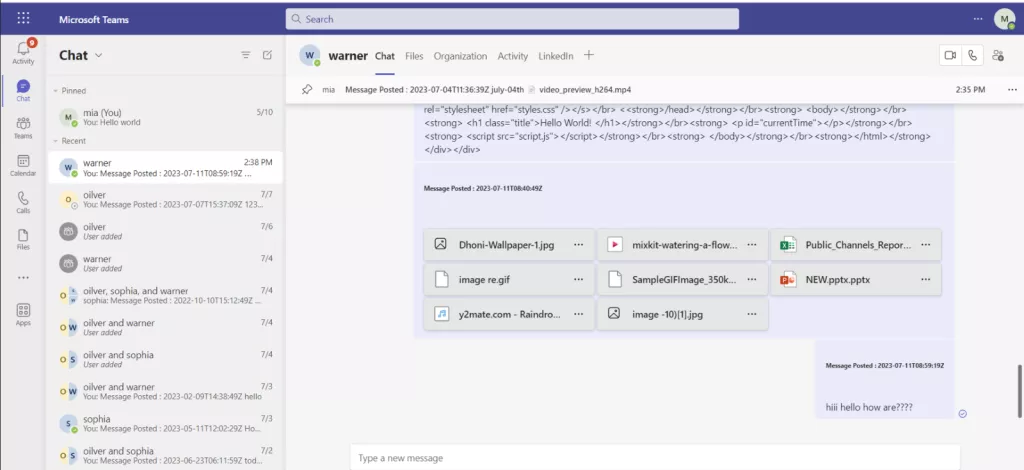Open options for y2mate.com audio file
This screenshot has height=470, width=1024.
tap(578, 314)
